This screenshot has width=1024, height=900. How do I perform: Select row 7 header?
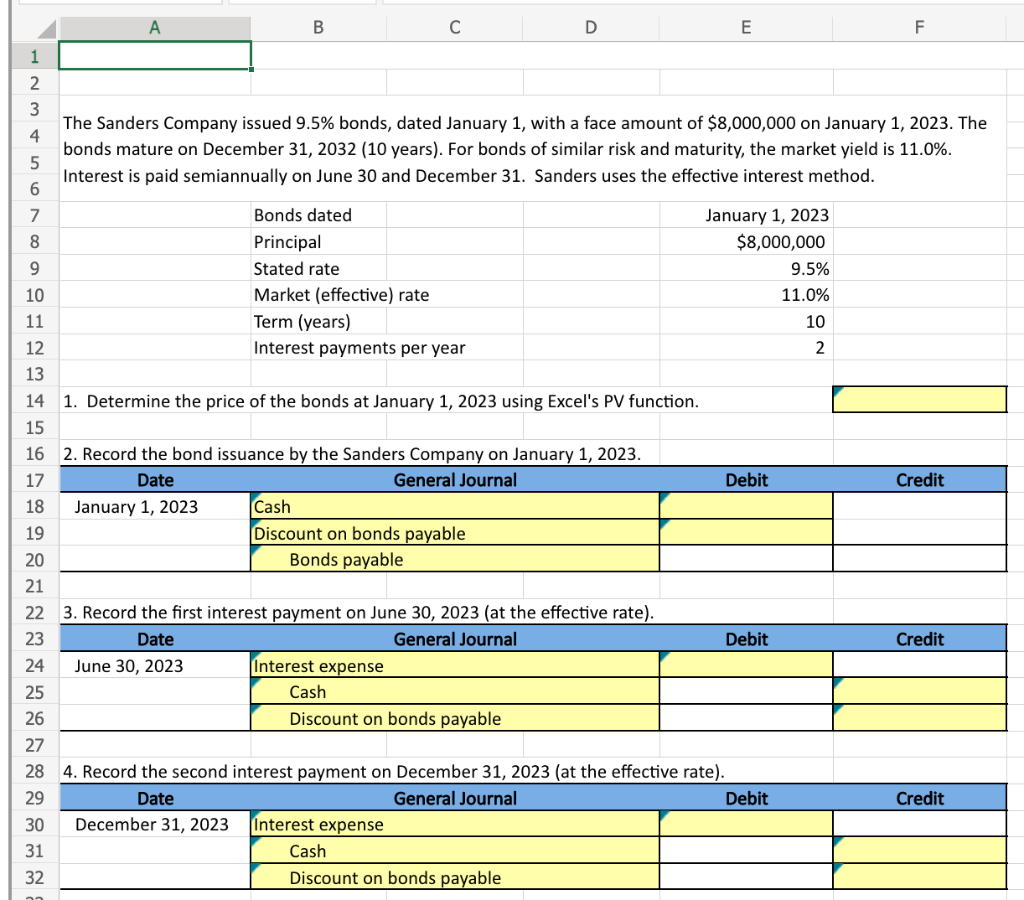35,215
